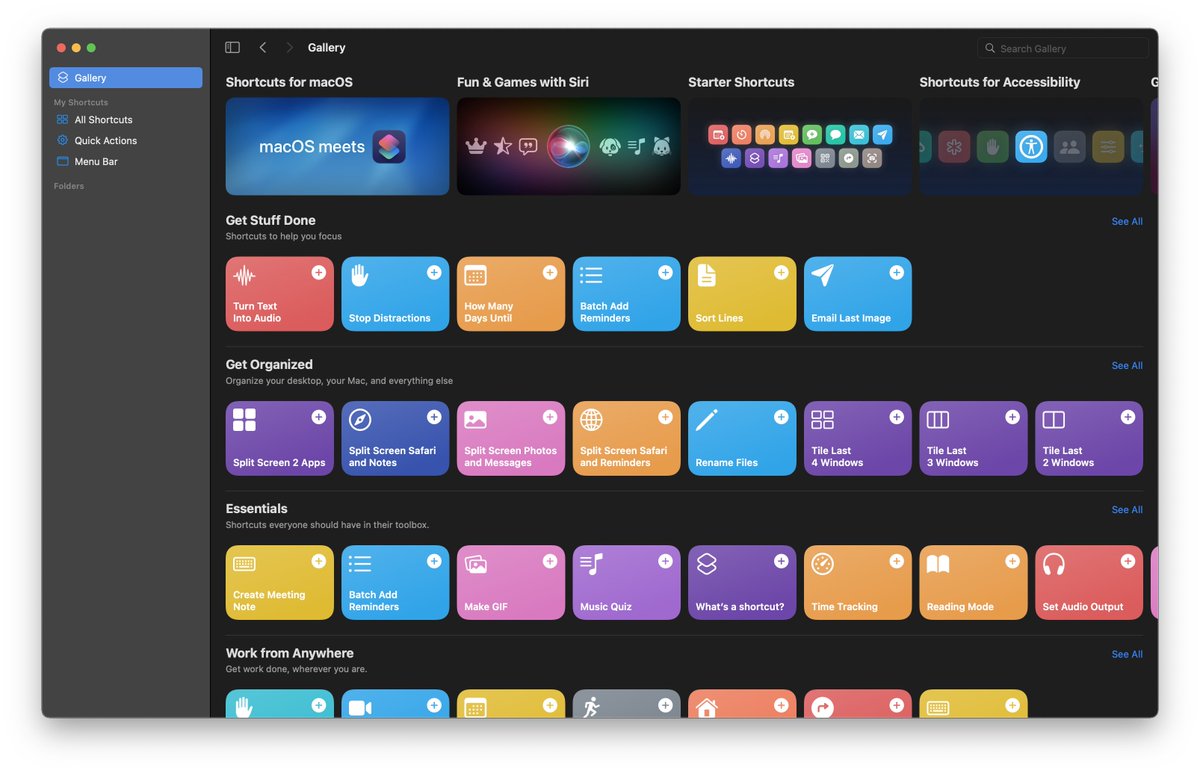Viewport: 1200px width, 773px height.
Task: Add the Set Audio Output shortcut
Action: (1128, 561)
